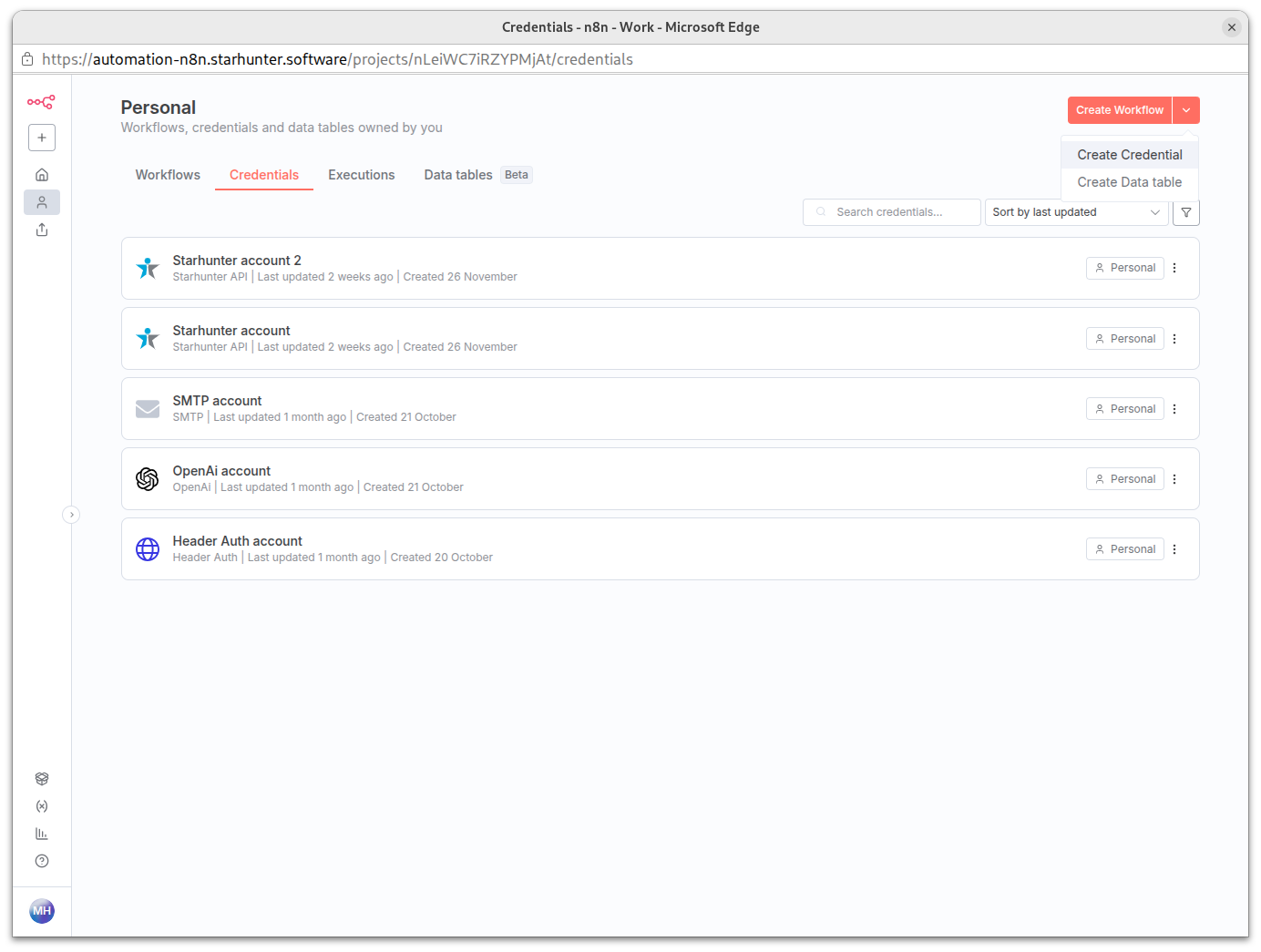Open actions menu for Starhunter account
Image resolution: width=1261 pixels, height=952 pixels.
click(x=1174, y=339)
